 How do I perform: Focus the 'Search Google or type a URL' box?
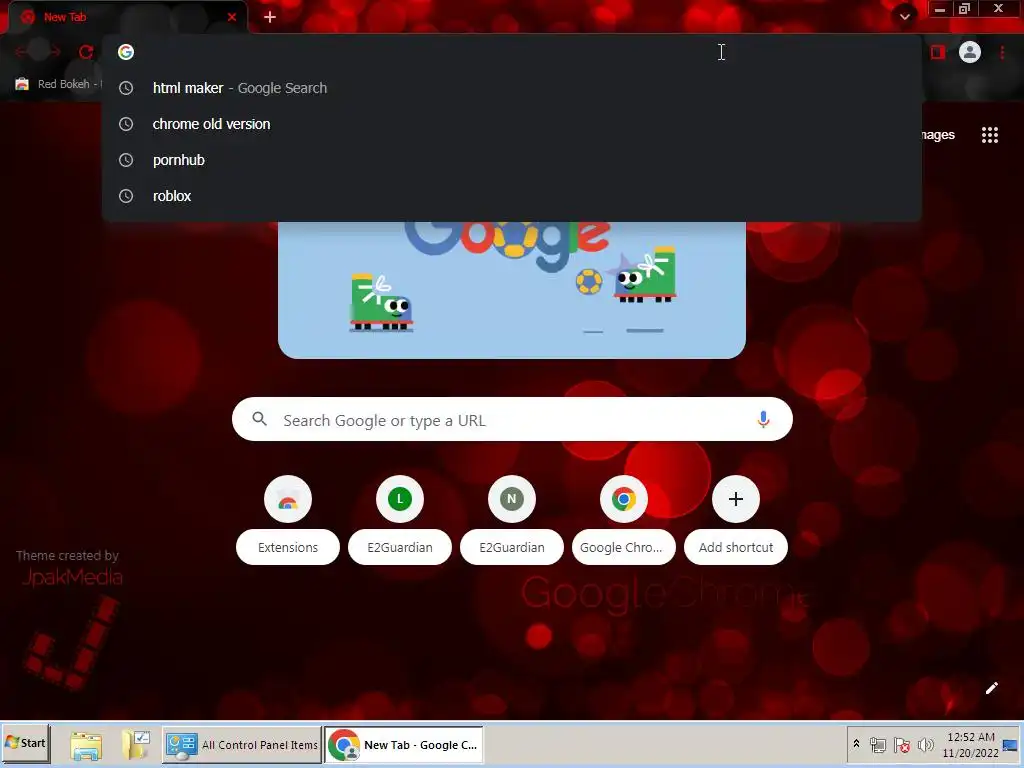[x=512, y=419]
